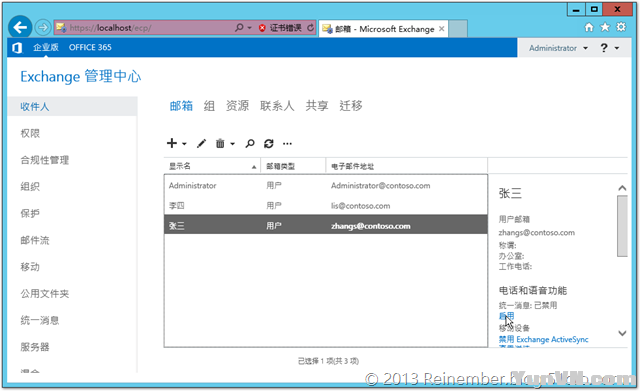Sort by the 显示名 column header
This screenshot has height=391, width=640.
(x=212, y=166)
